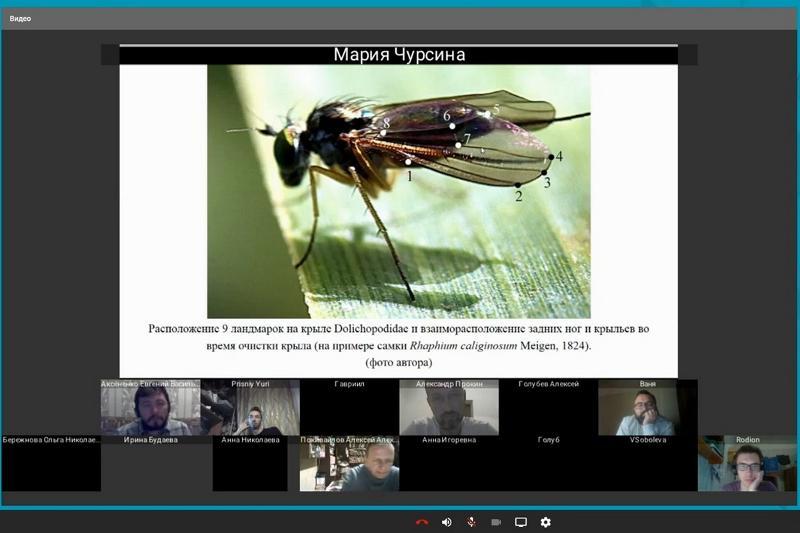Select the Видео tab at top
The image size is (800, 533).
pyautogui.click(x=20, y=18)
